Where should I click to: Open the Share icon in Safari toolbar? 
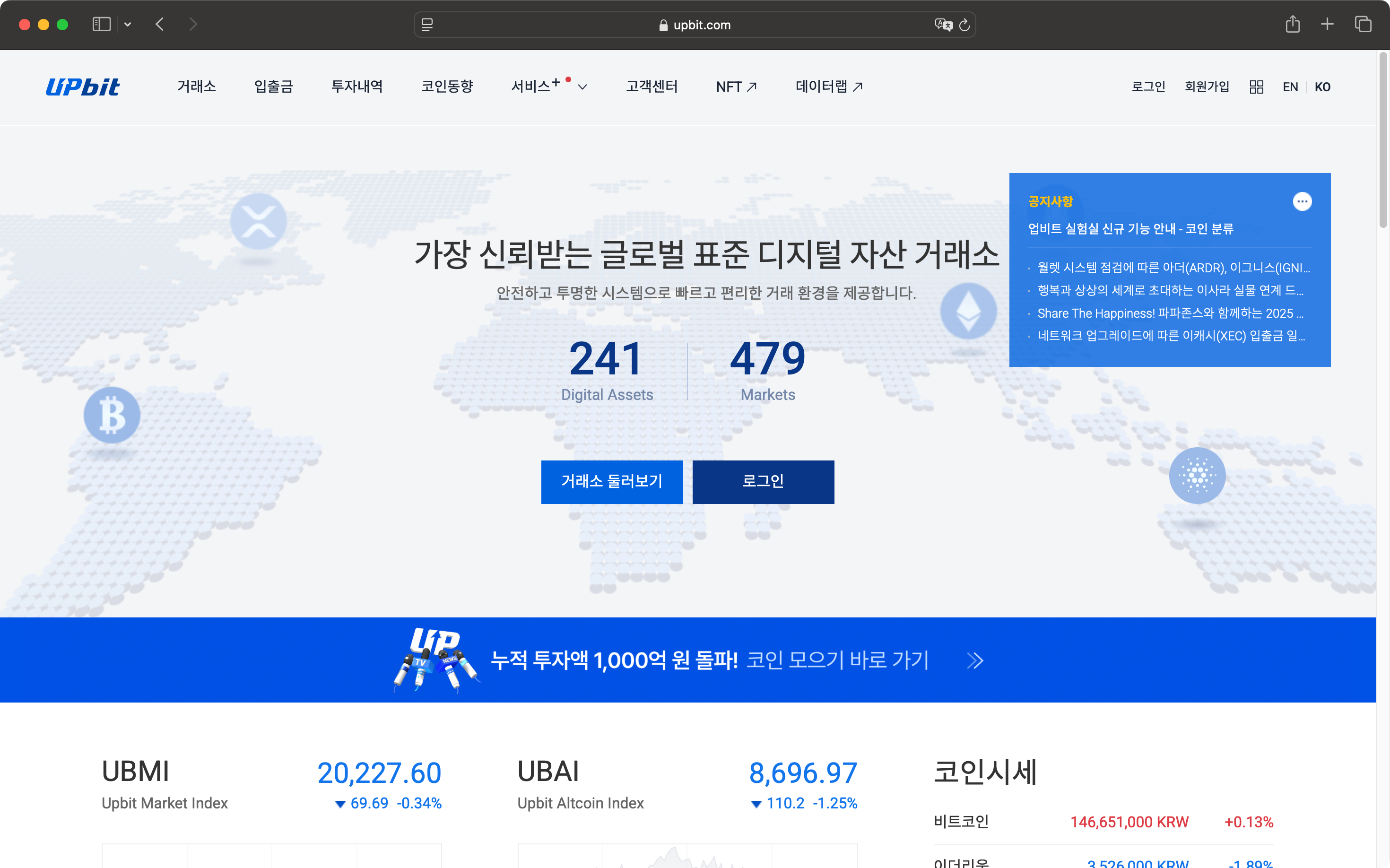1293,24
